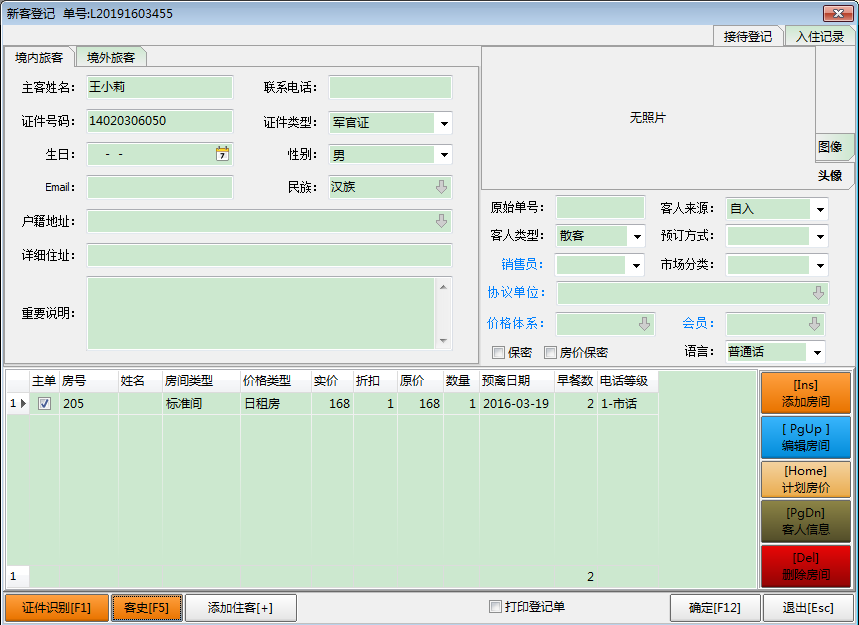Image resolution: width=859 pixels, height=625 pixels.
Task: Click the household address down-arrow icon
Action: [441, 221]
